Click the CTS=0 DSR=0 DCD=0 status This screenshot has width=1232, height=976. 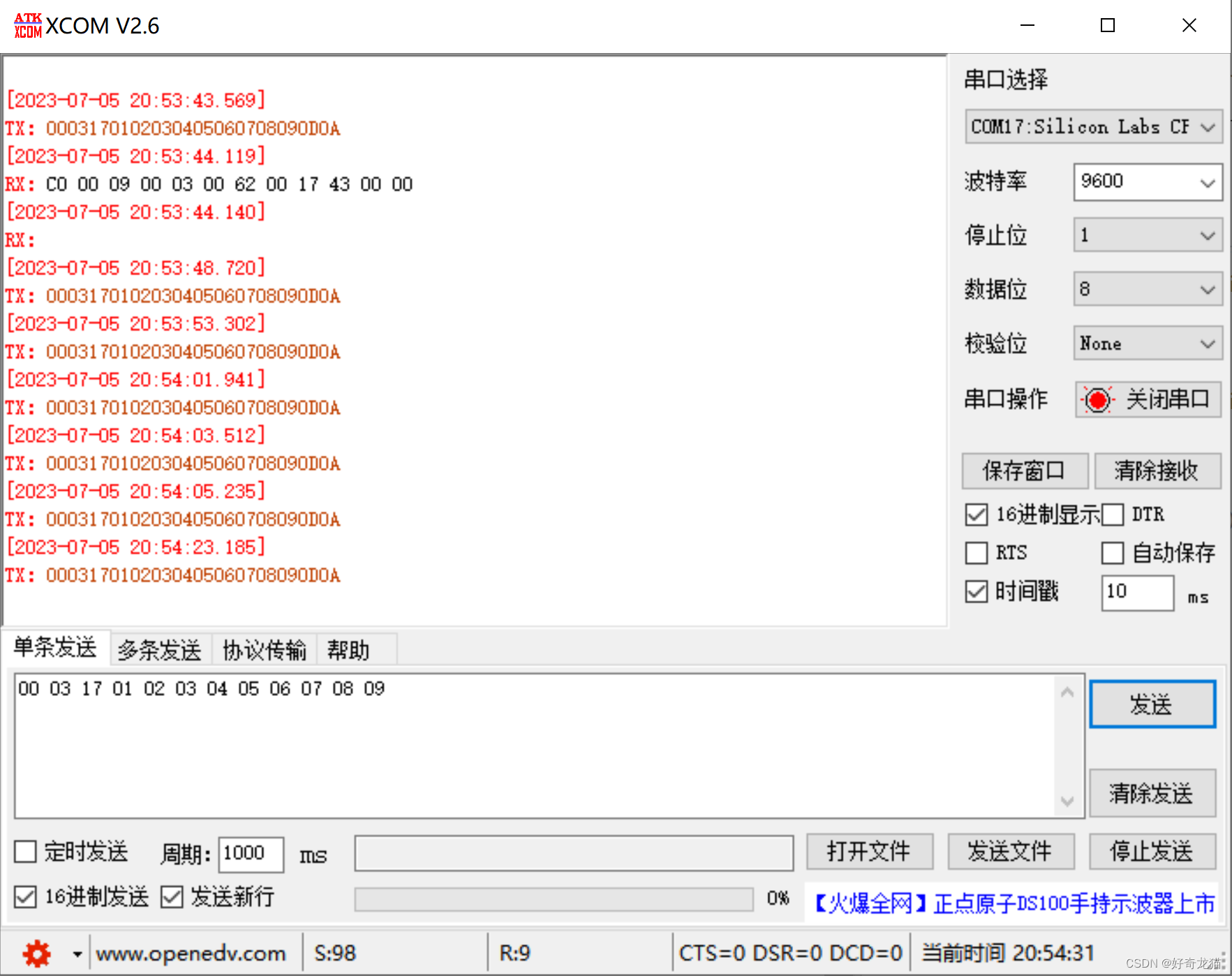(x=791, y=954)
